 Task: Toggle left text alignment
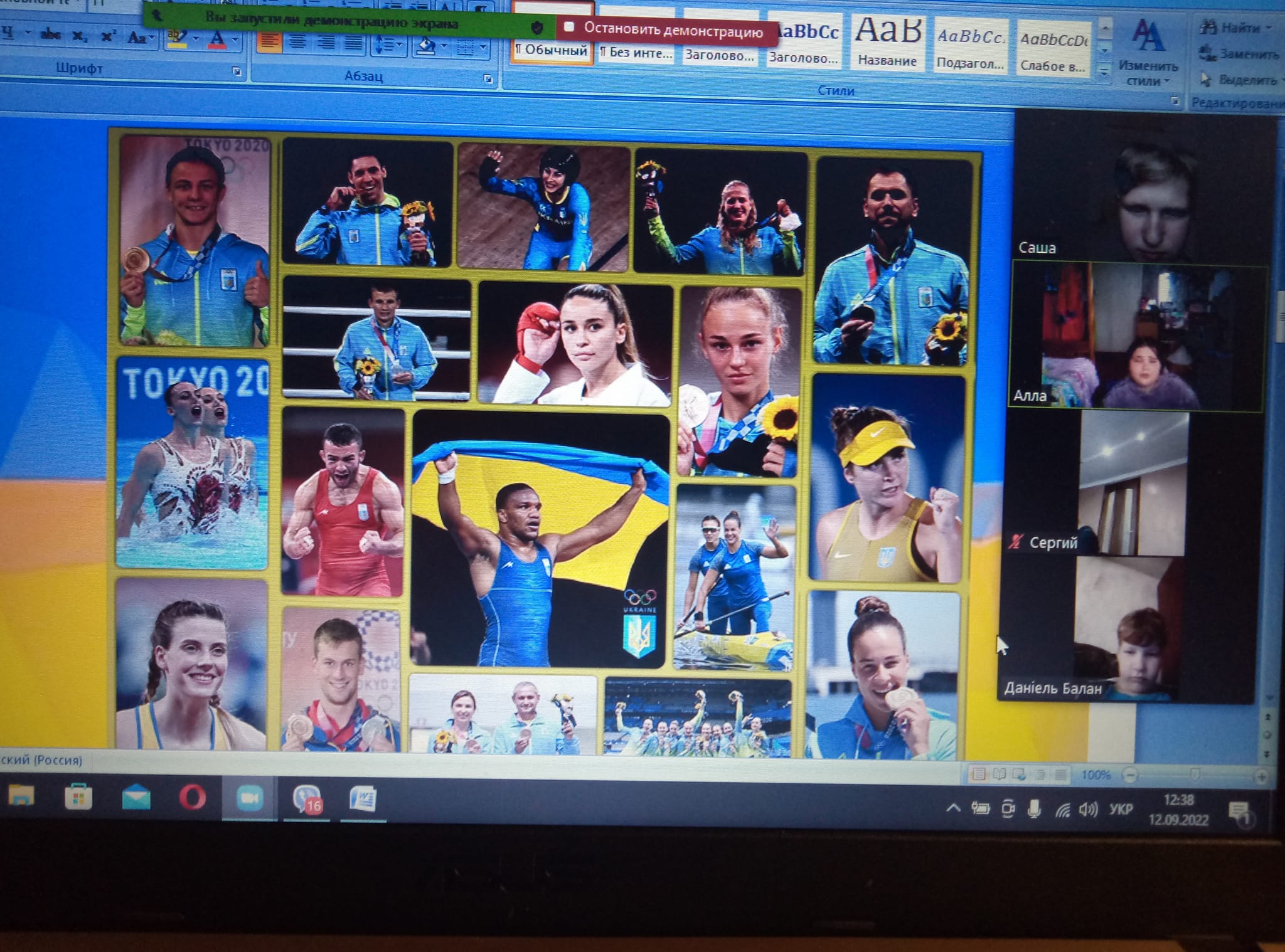point(270,41)
